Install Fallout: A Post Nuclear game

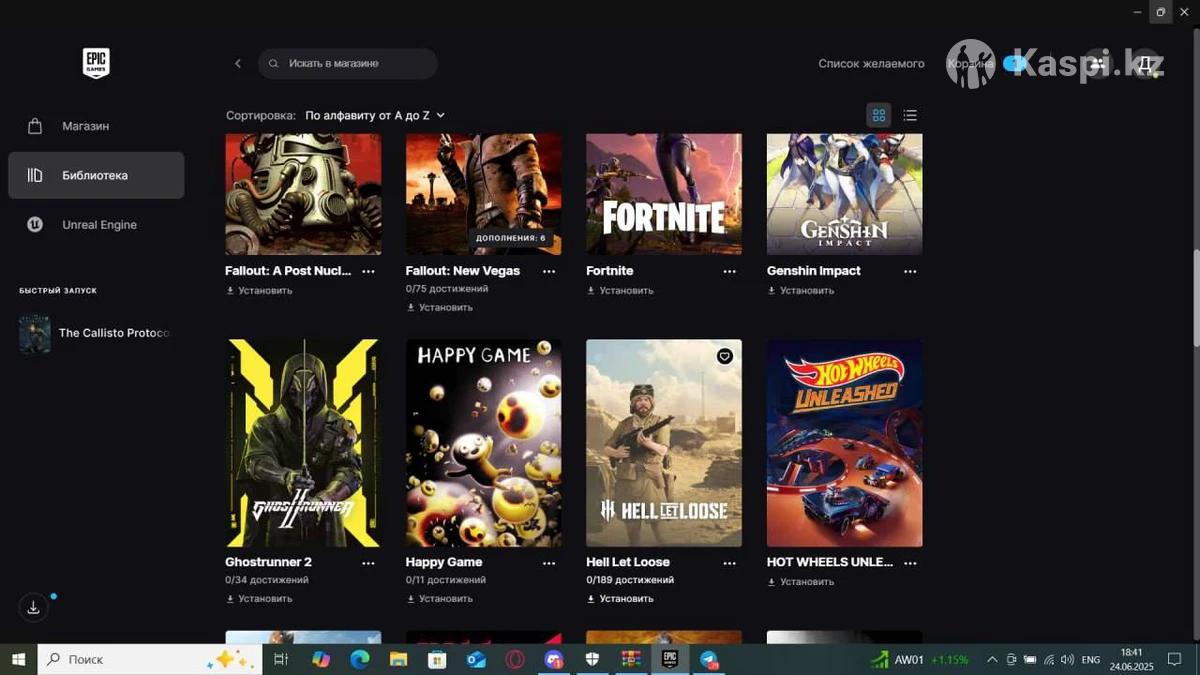(x=259, y=290)
